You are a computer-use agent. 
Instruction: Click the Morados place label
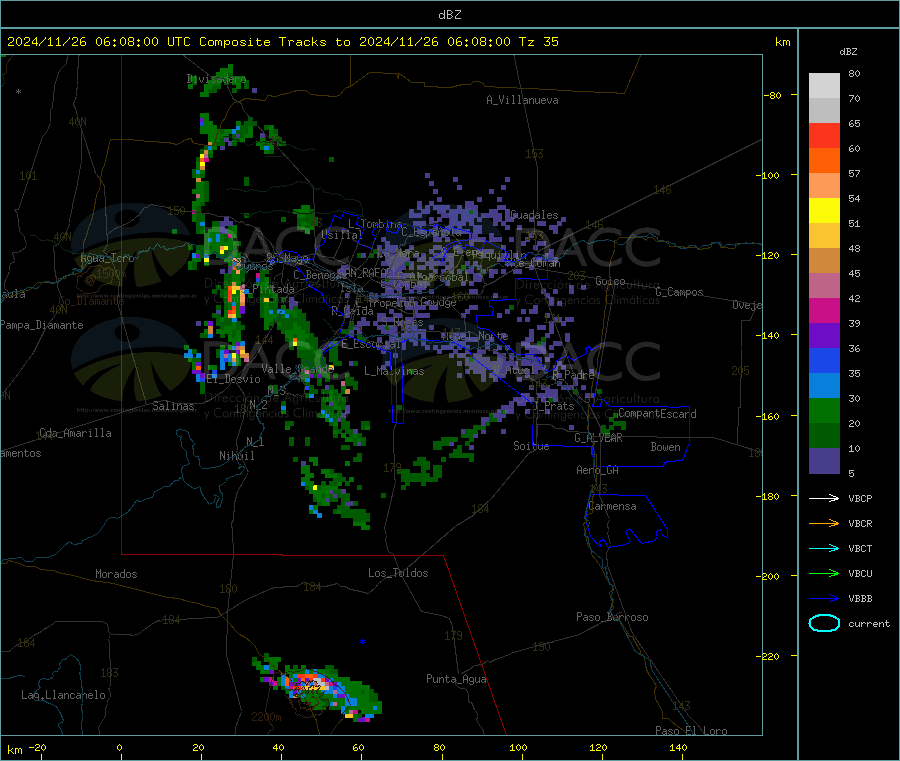(116, 574)
